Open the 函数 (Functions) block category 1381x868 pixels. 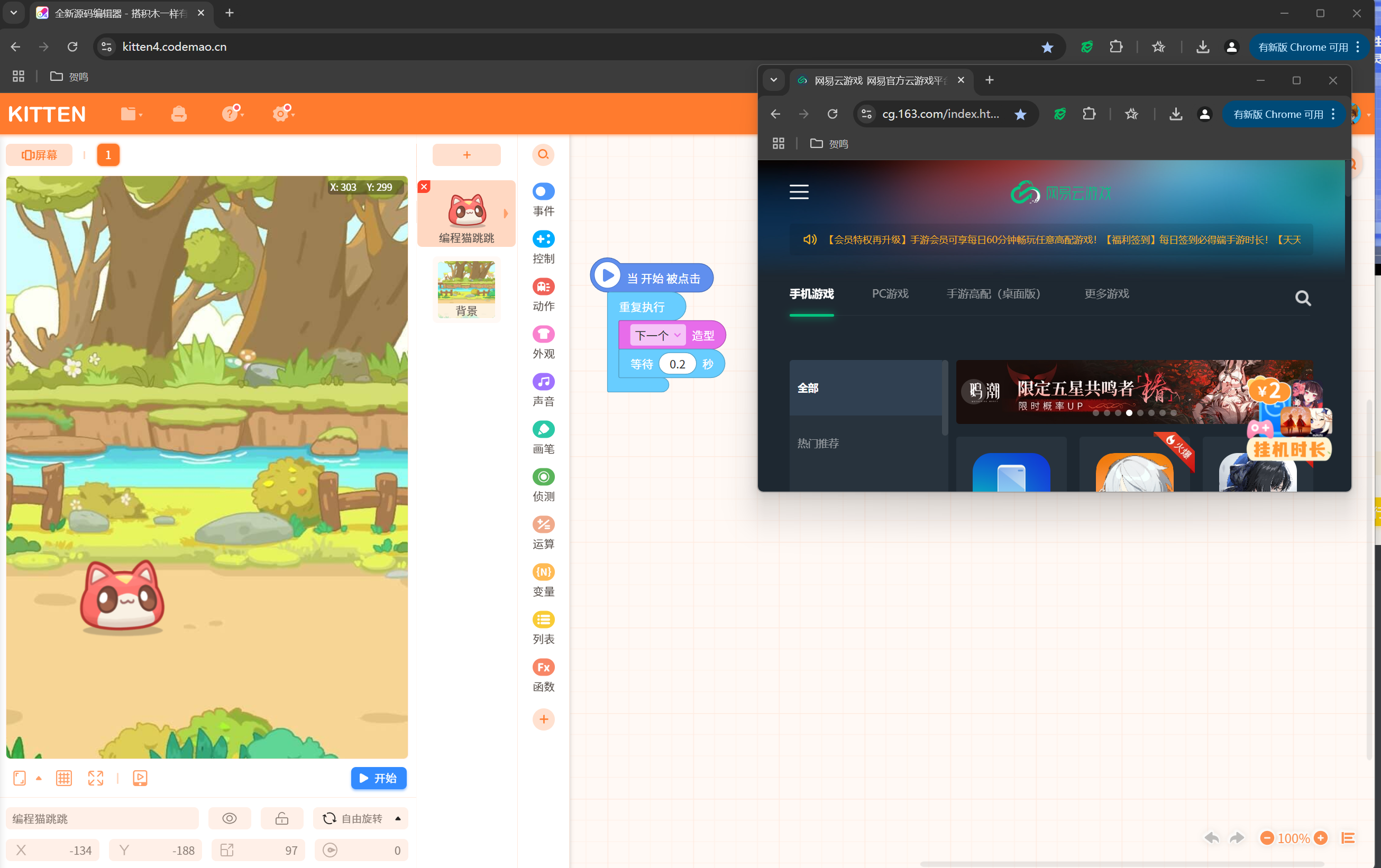click(x=543, y=676)
